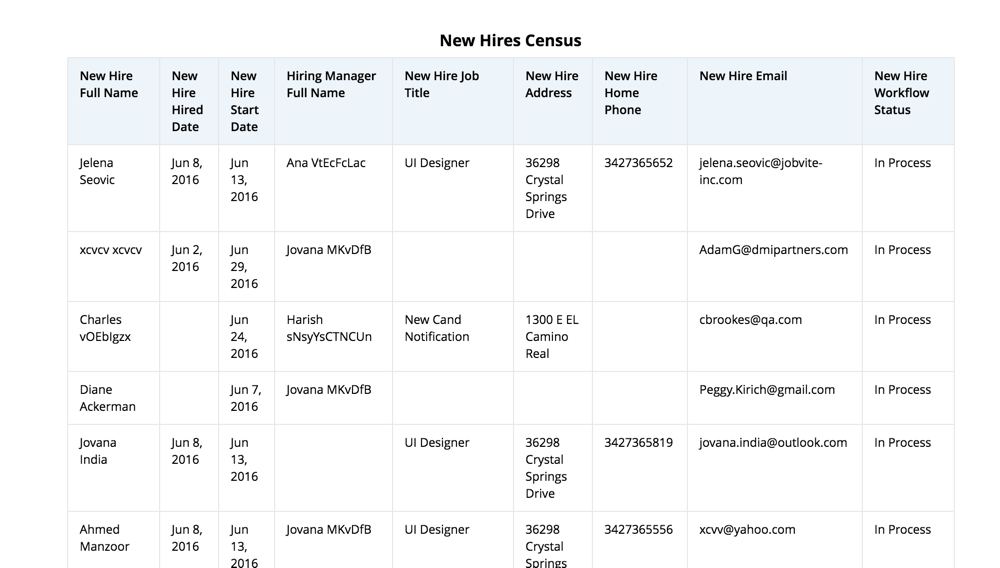Image resolution: width=1000 pixels, height=568 pixels.
Task: Click the AdamG@dmipartners.com email address
Action: (773, 250)
